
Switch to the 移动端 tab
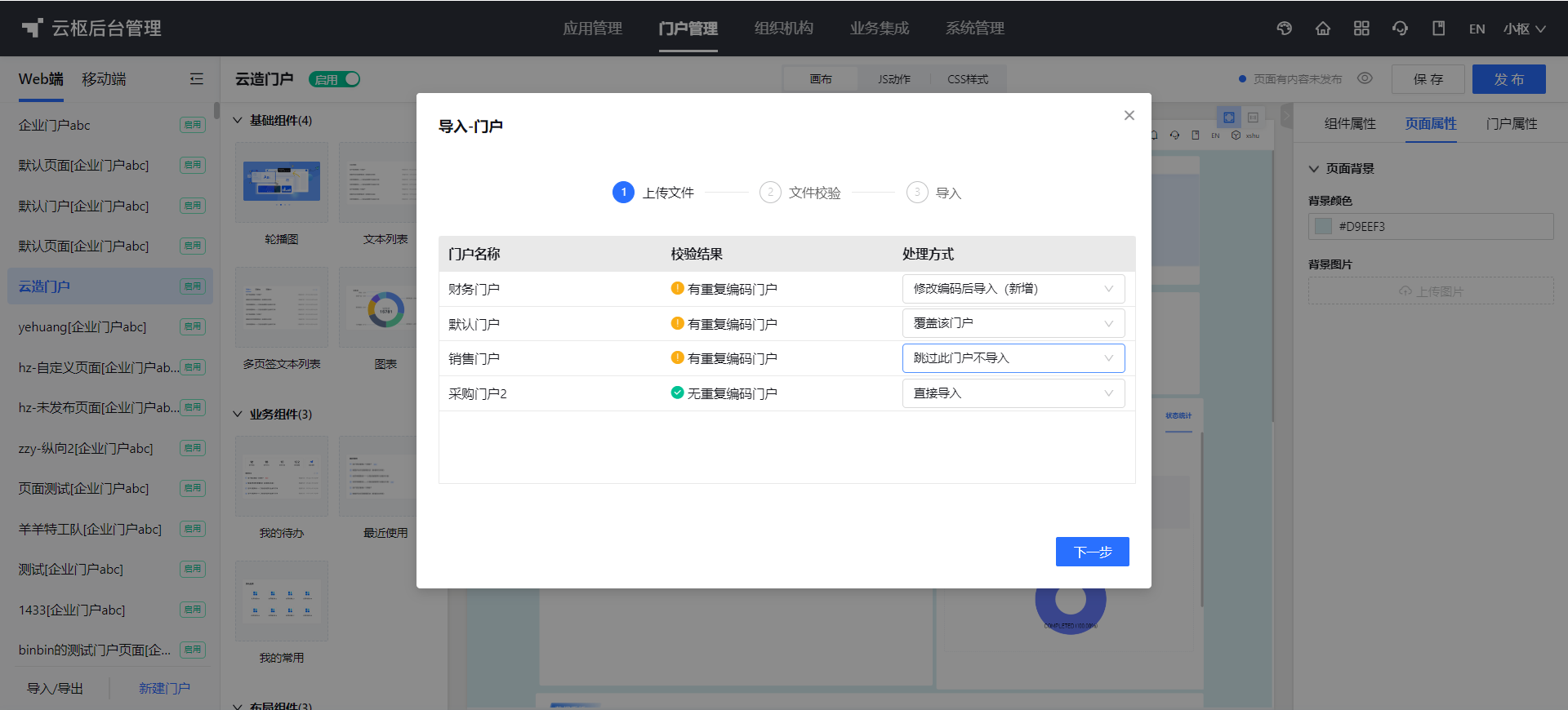click(104, 79)
